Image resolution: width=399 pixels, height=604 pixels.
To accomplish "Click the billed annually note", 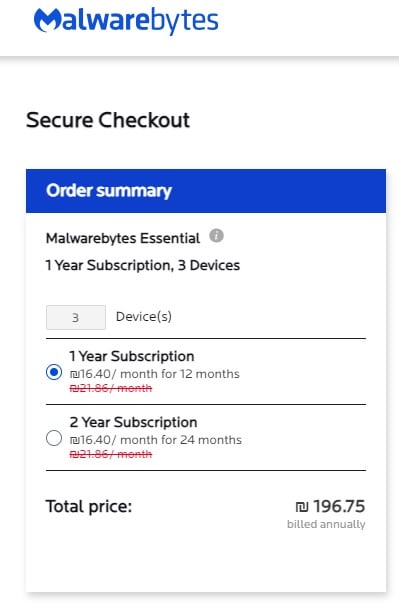I will click(326, 524).
